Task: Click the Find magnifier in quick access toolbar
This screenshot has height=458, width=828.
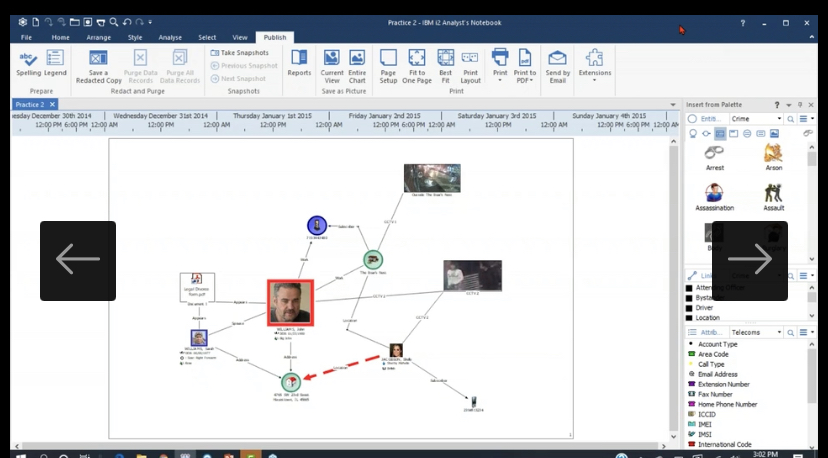Action: click(114, 22)
